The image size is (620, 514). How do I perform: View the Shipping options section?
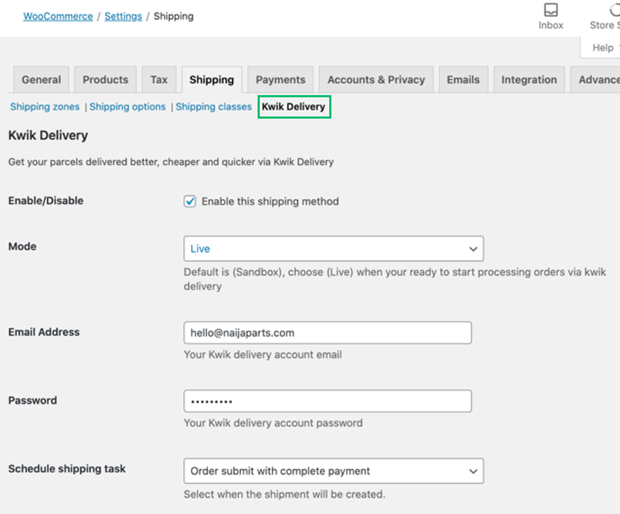tap(127, 107)
